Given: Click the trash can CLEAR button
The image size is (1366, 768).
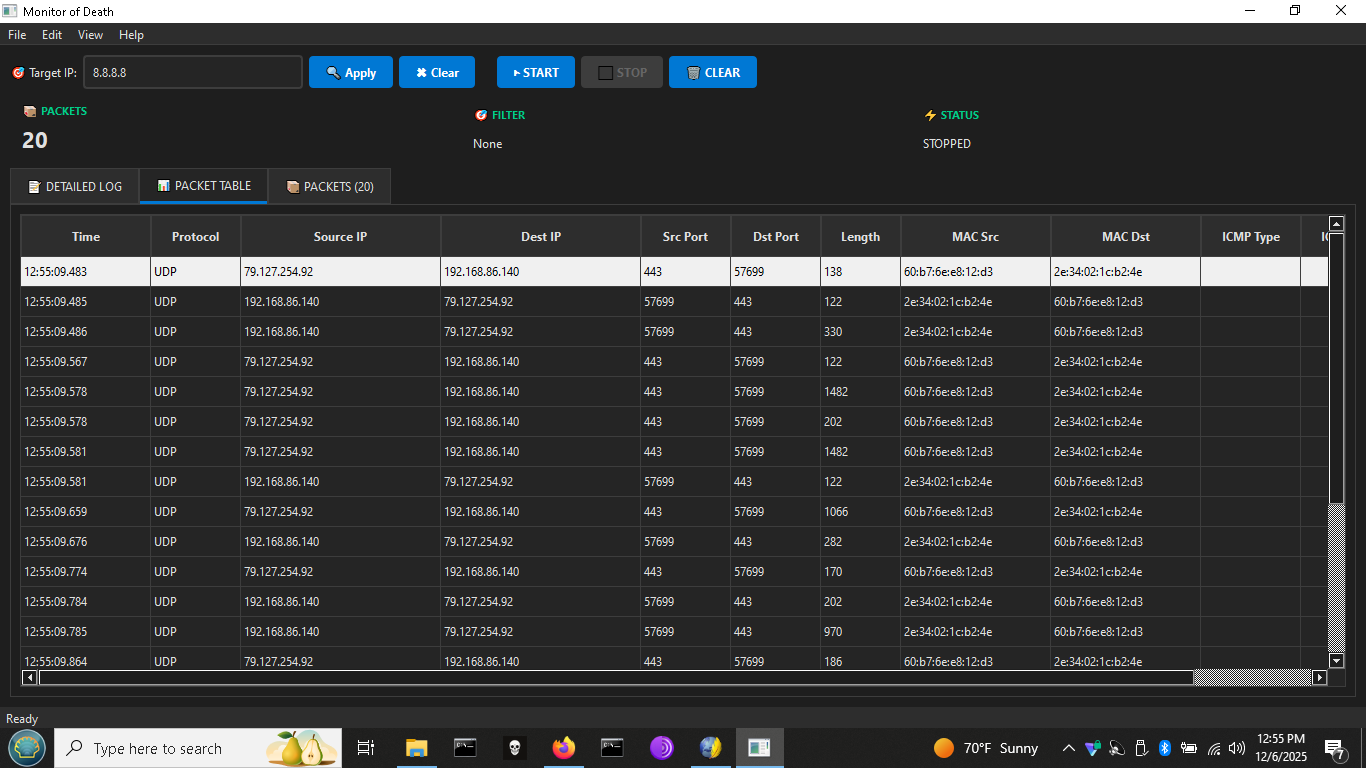Looking at the screenshot, I should [712, 72].
